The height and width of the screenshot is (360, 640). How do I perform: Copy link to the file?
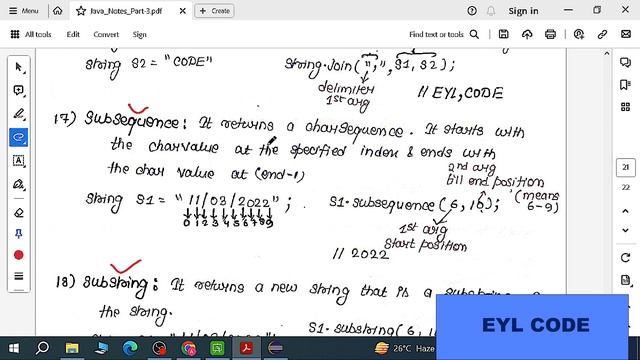pos(602,34)
